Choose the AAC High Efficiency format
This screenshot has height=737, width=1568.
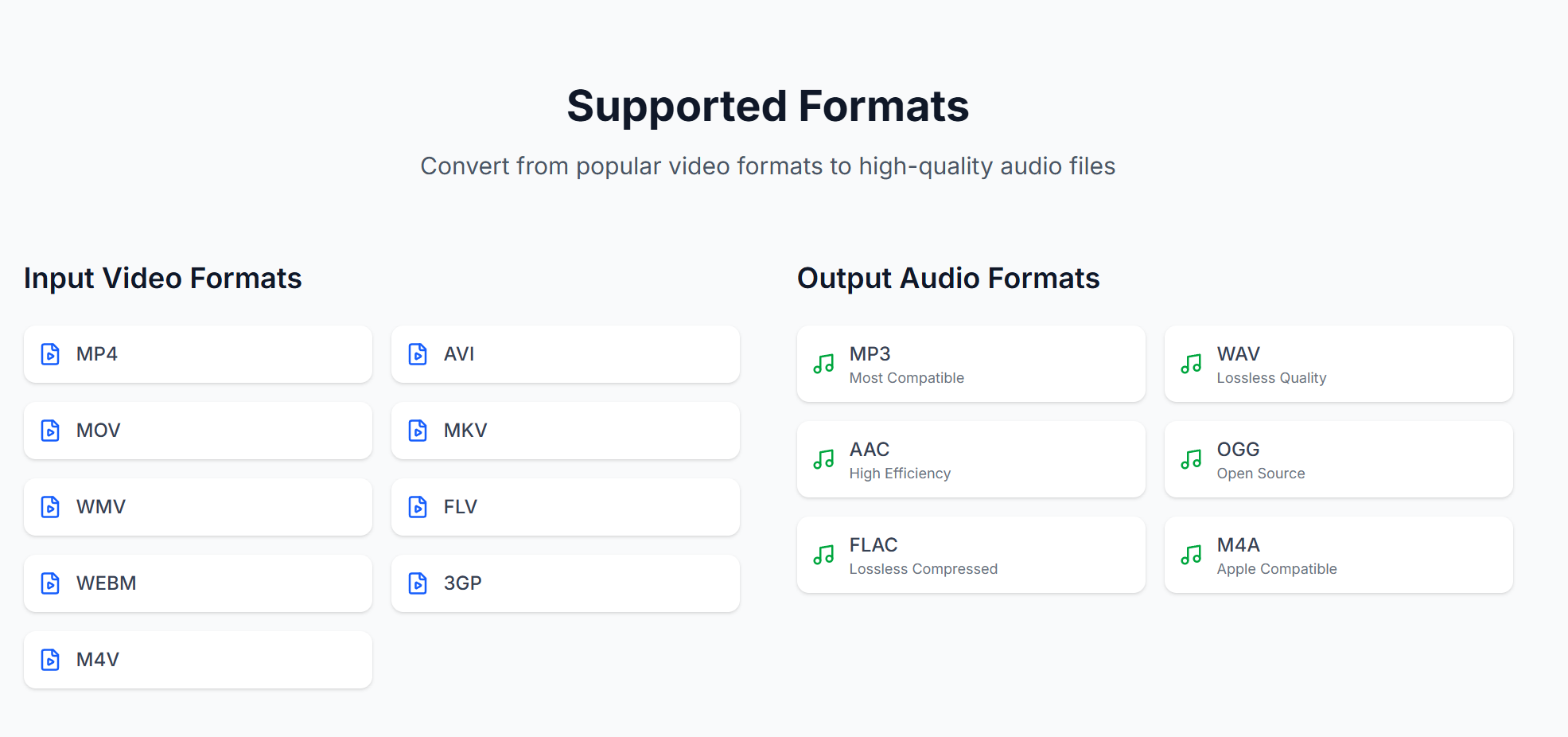pyautogui.click(x=971, y=459)
